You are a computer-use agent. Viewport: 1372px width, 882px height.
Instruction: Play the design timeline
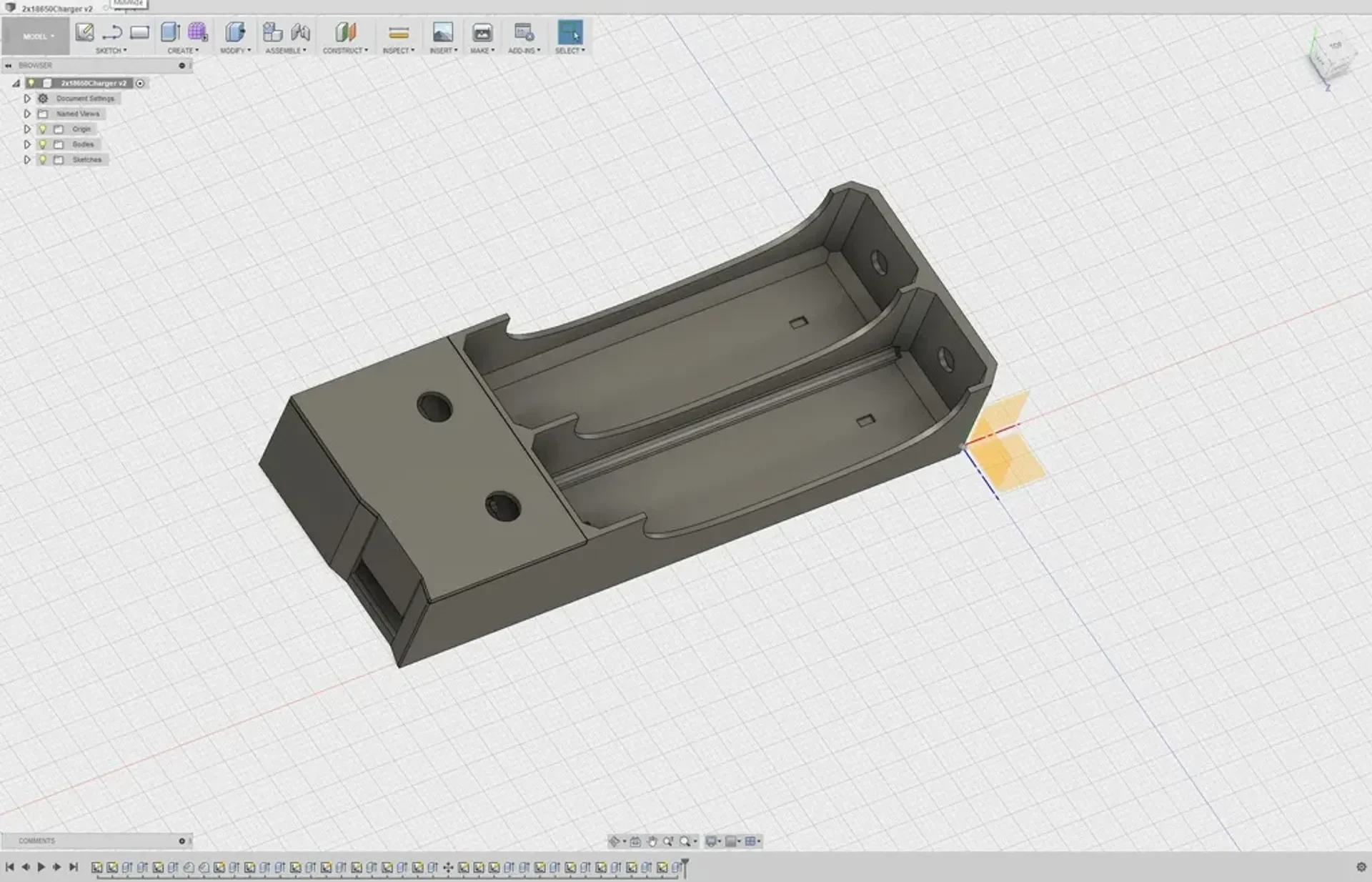pyautogui.click(x=41, y=867)
